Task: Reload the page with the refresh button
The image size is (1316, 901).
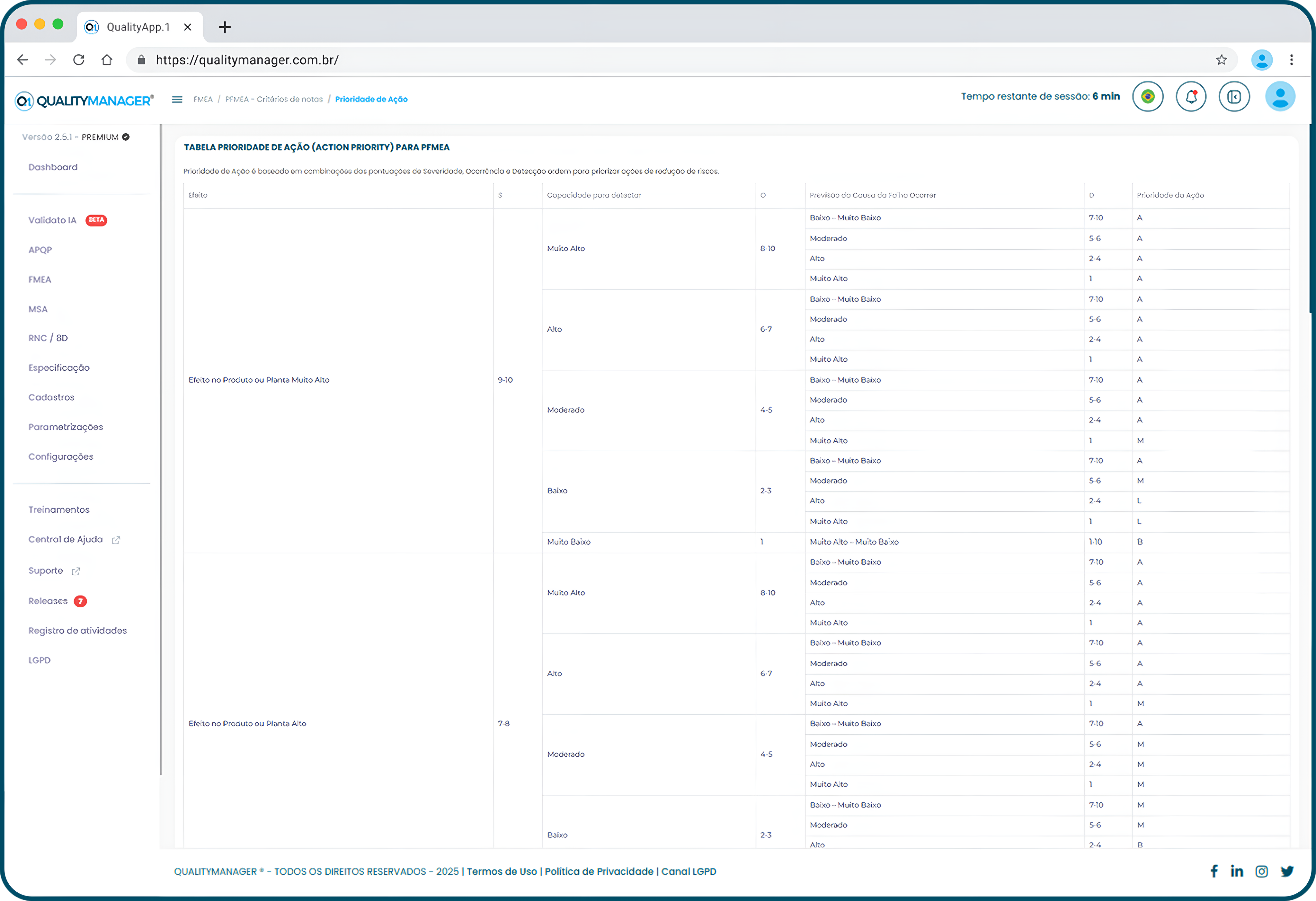Action: [x=79, y=60]
